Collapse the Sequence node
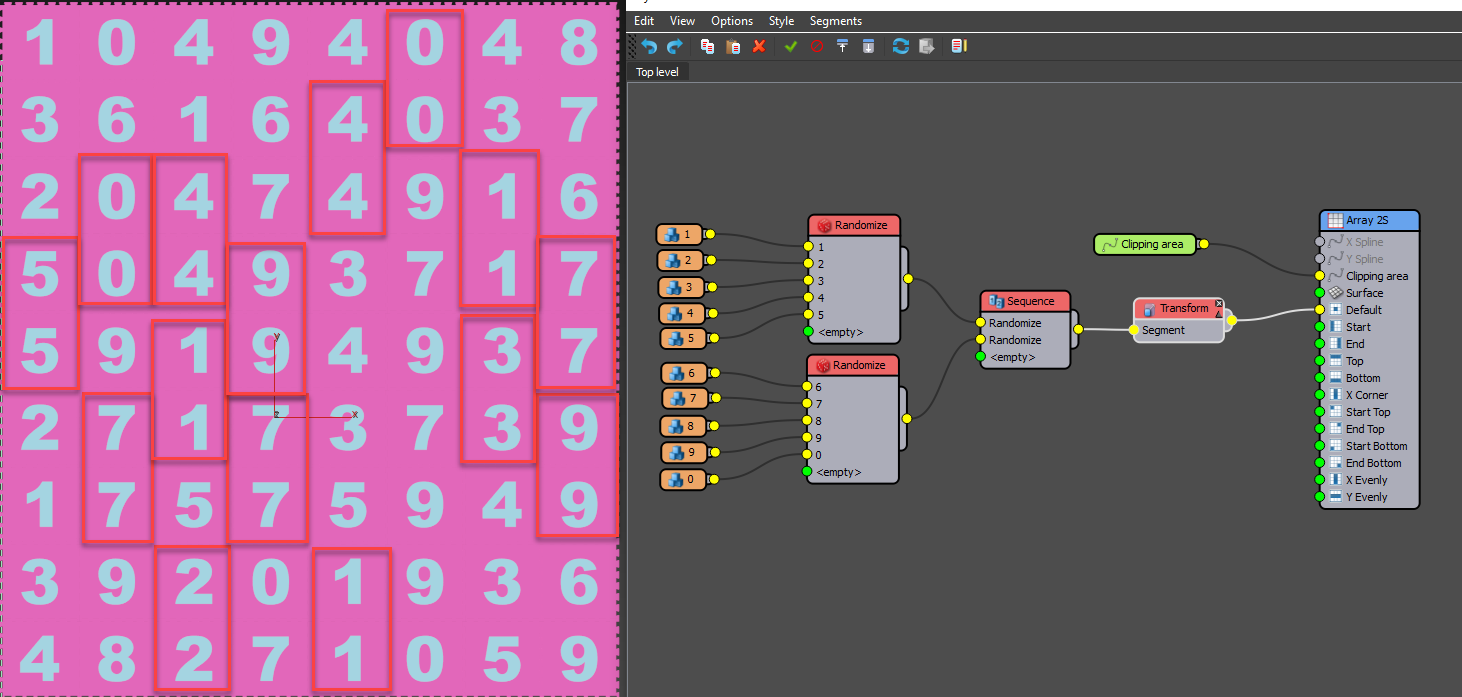The width and height of the screenshot is (1462, 697). click(1025, 300)
